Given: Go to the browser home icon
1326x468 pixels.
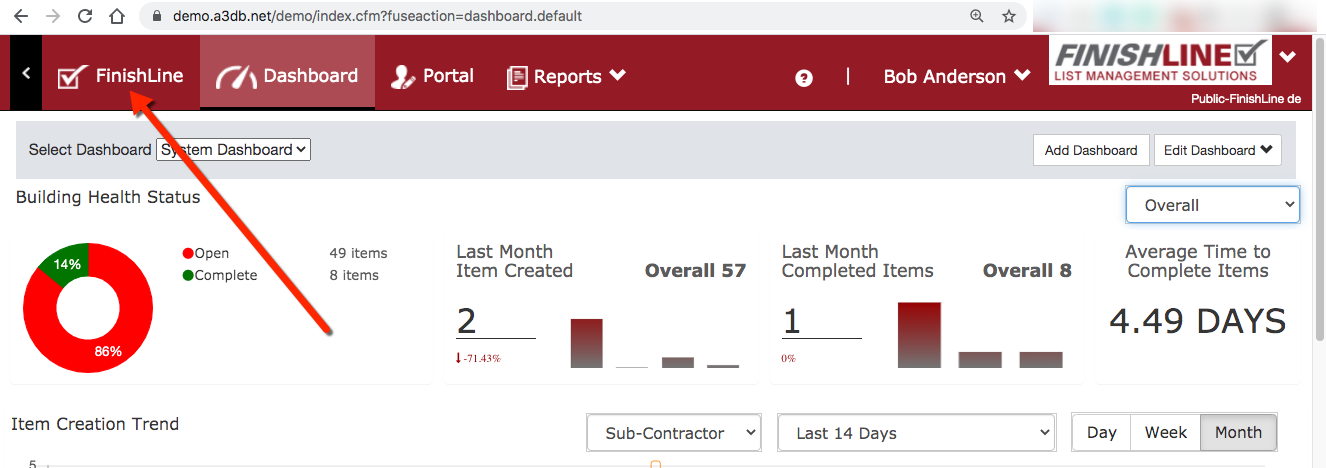Looking at the screenshot, I should coord(117,16).
